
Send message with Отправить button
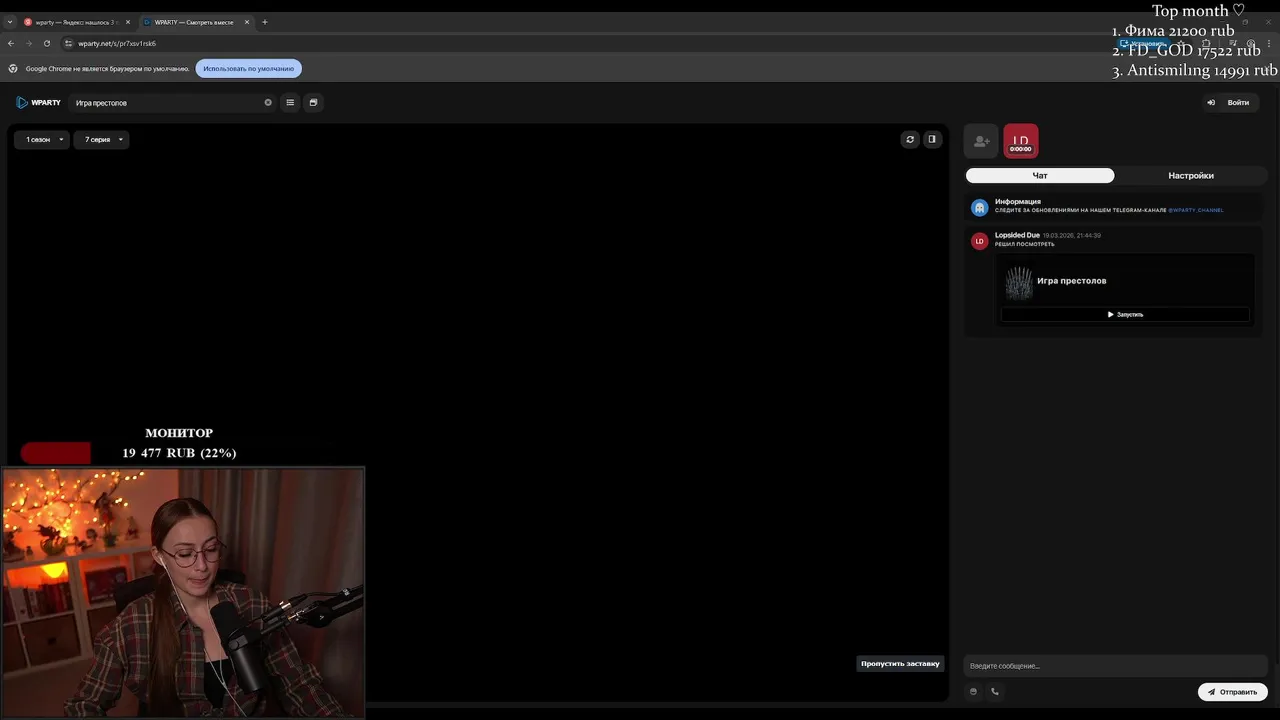point(1233,691)
